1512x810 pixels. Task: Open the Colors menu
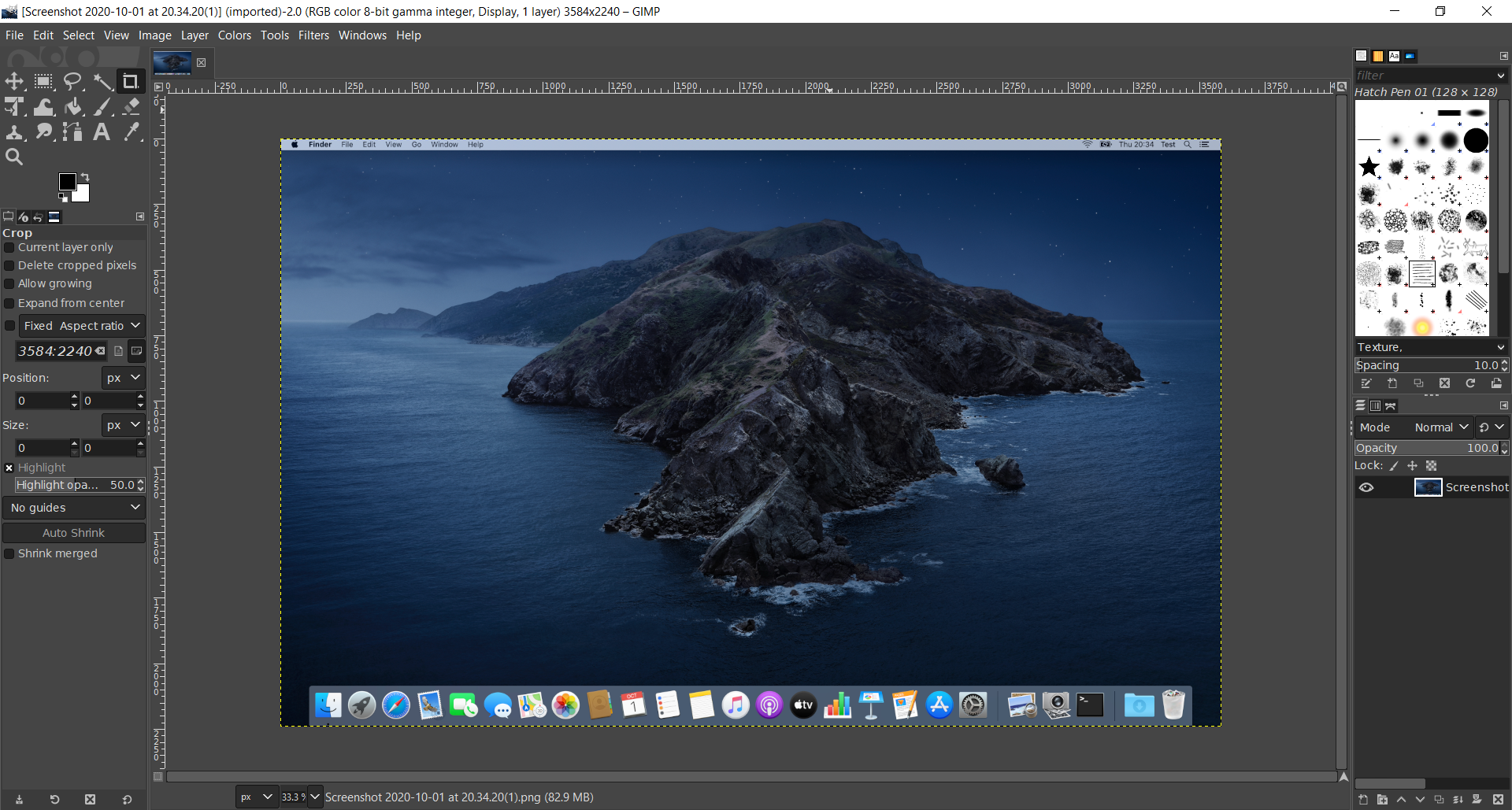coord(234,35)
